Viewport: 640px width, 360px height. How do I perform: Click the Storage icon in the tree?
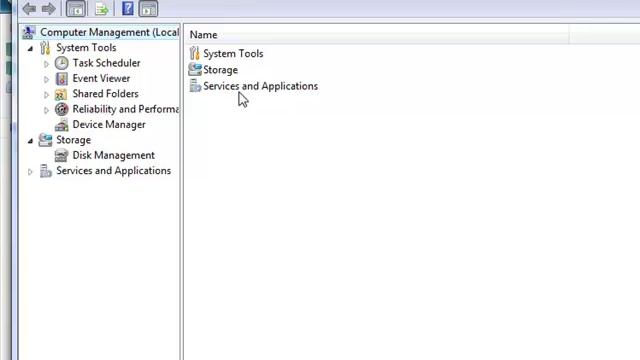tap(45, 140)
